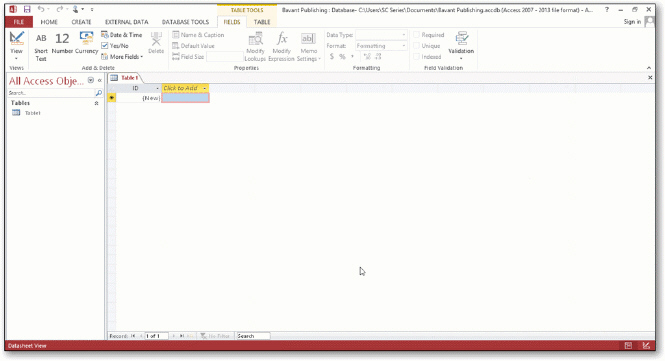The width and height of the screenshot is (665, 361).
Task: Tick the Unique checkbox
Action: point(416,46)
